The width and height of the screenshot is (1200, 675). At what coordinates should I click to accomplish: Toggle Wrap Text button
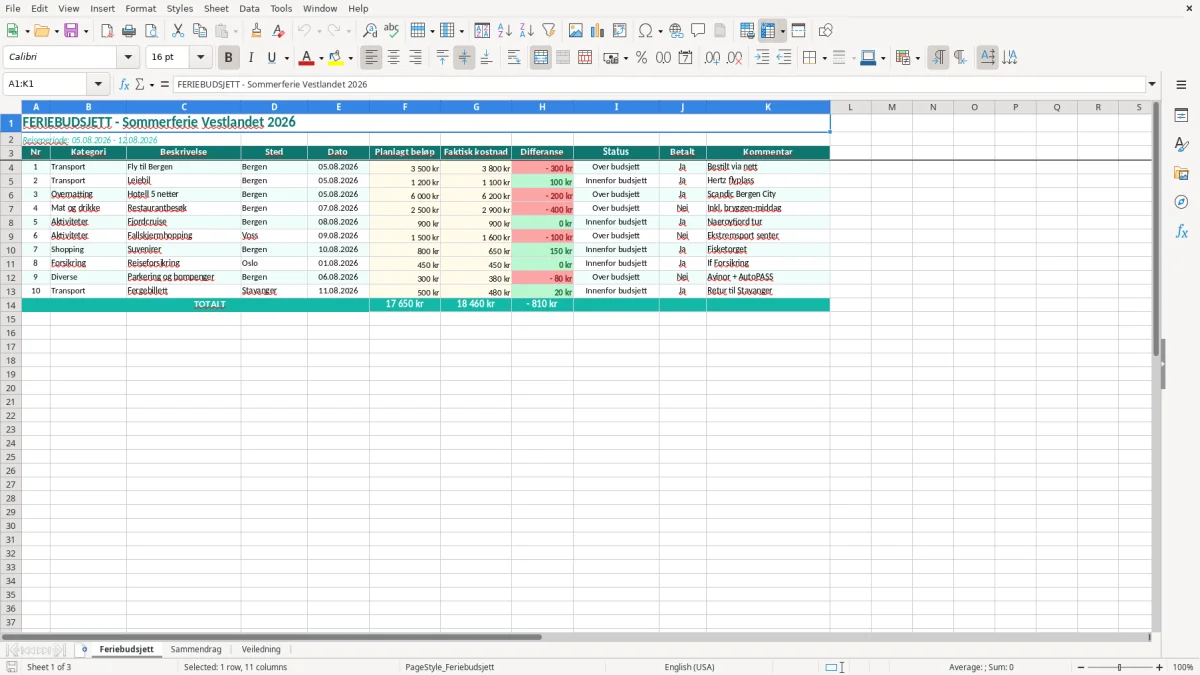click(x=514, y=58)
